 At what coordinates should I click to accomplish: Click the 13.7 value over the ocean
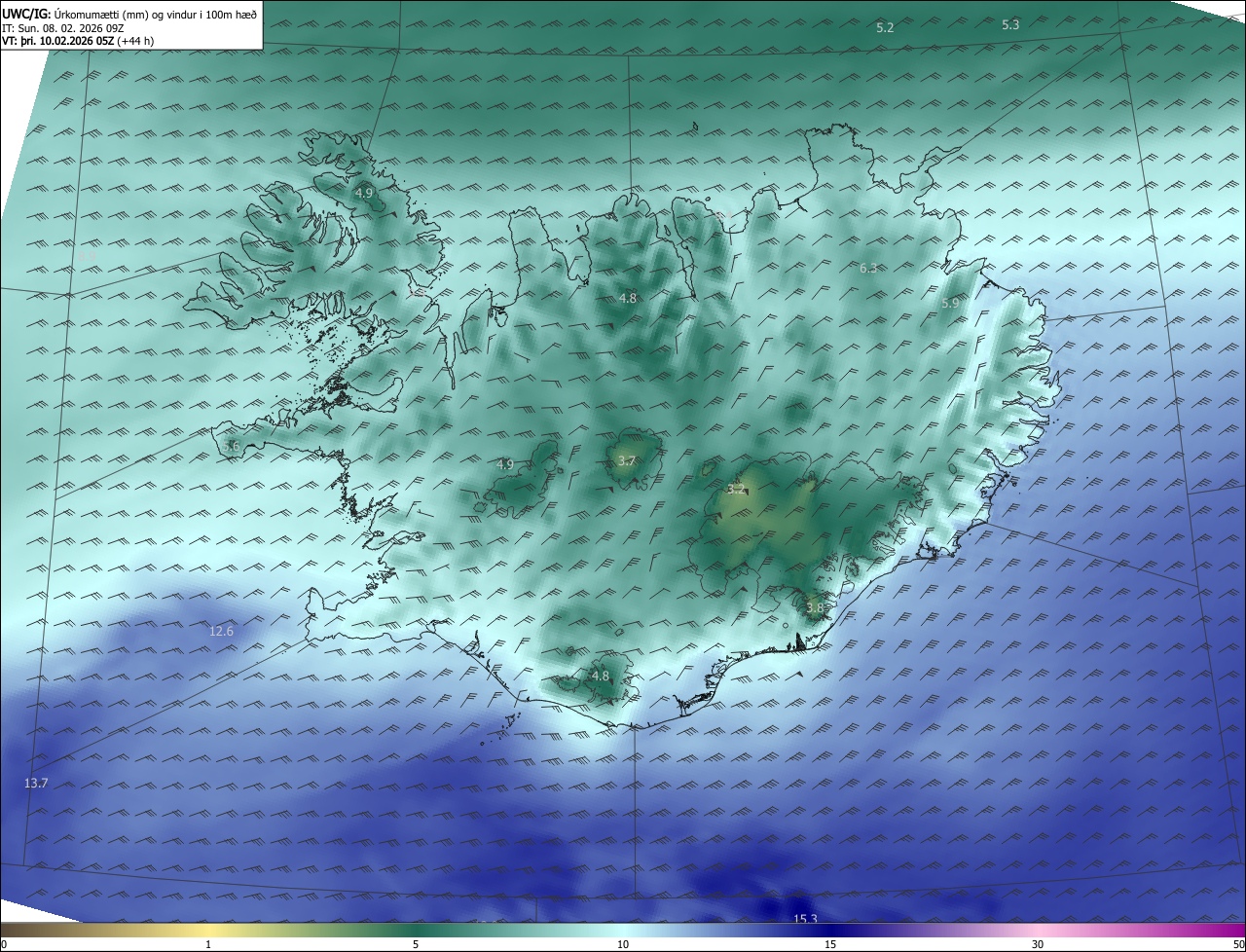coord(36,783)
